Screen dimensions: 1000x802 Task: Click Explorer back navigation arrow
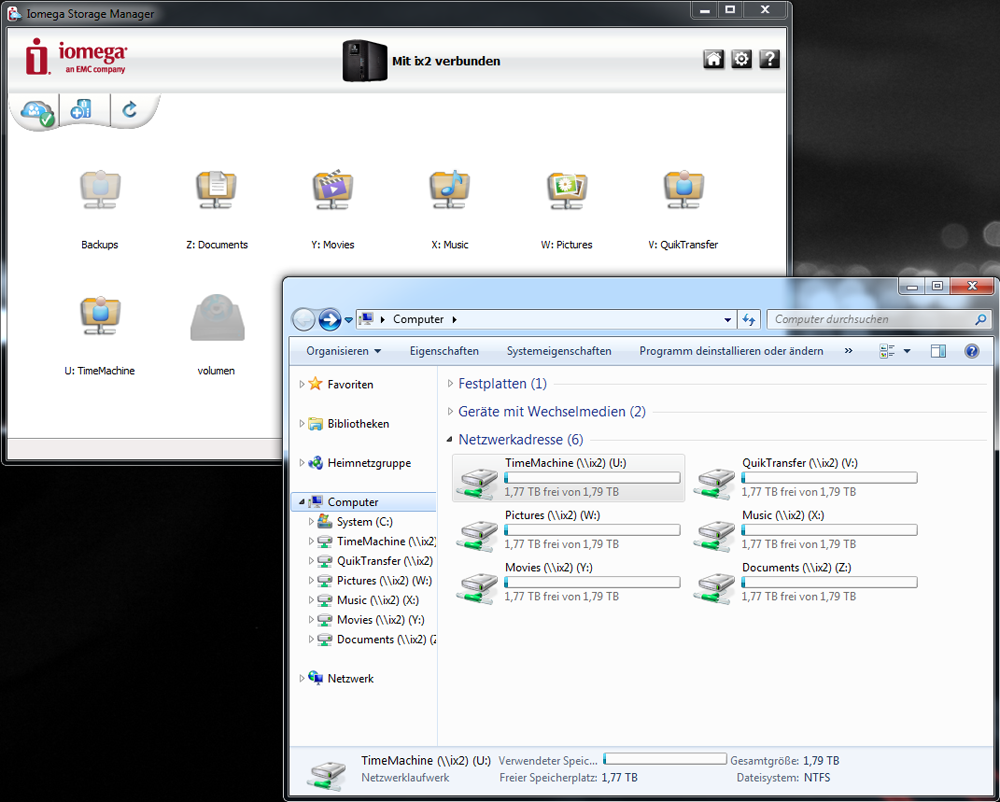[304, 319]
